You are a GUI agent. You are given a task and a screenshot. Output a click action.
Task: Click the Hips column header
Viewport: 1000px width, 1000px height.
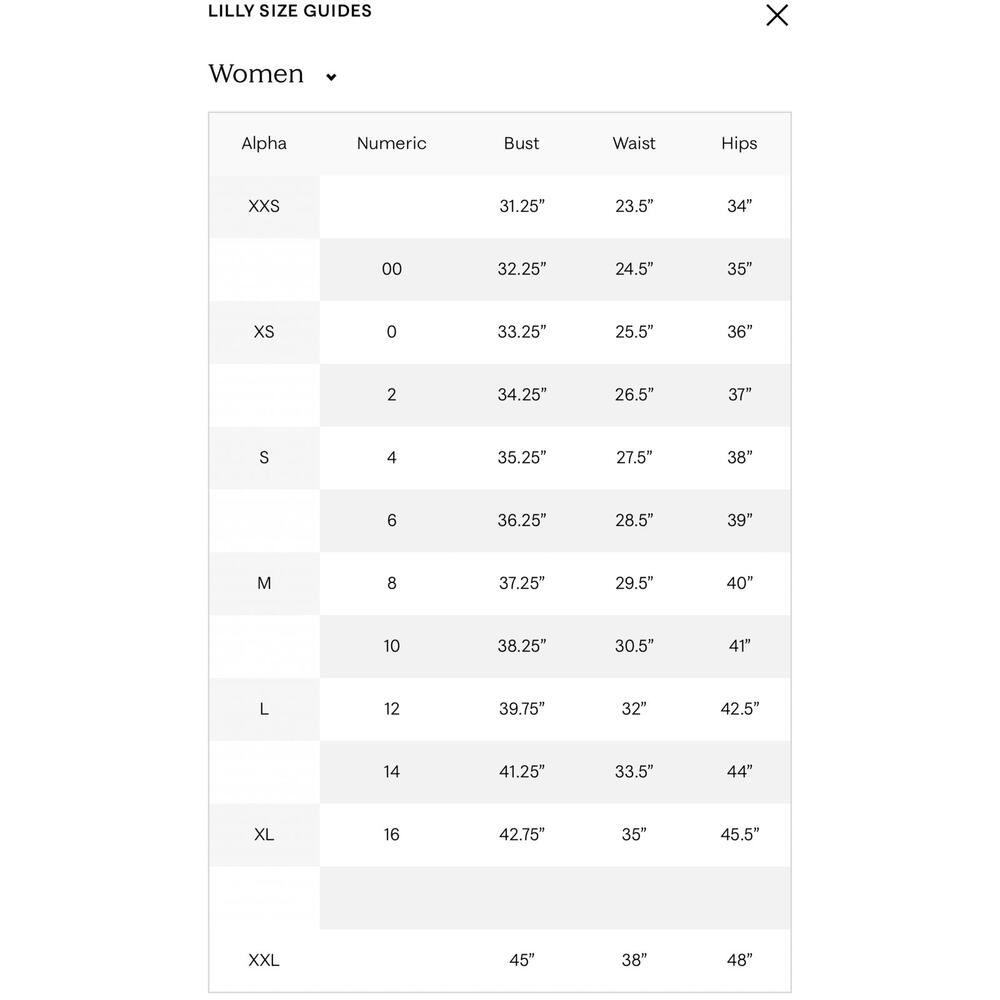[739, 143]
